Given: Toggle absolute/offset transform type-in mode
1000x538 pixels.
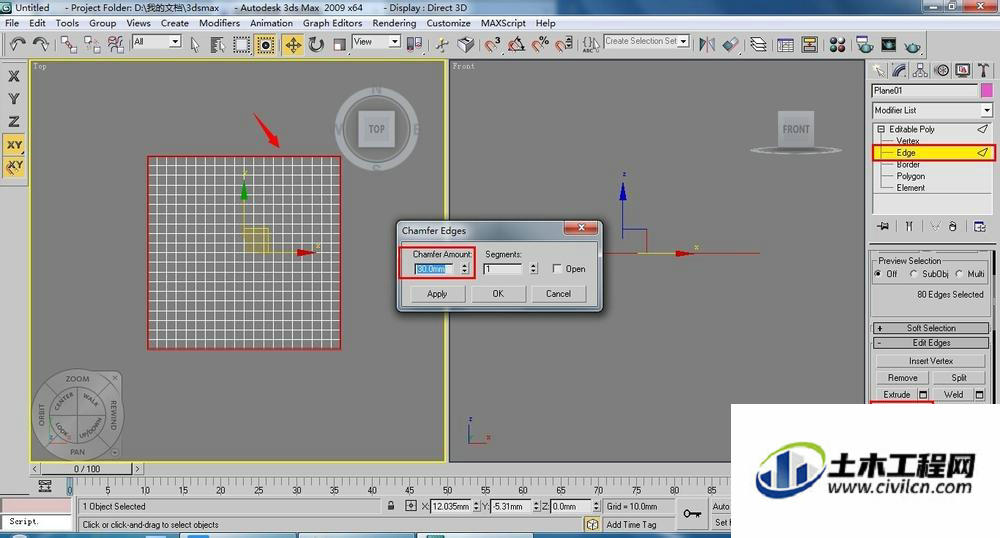Looking at the screenshot, I should [x=411, y=505].
